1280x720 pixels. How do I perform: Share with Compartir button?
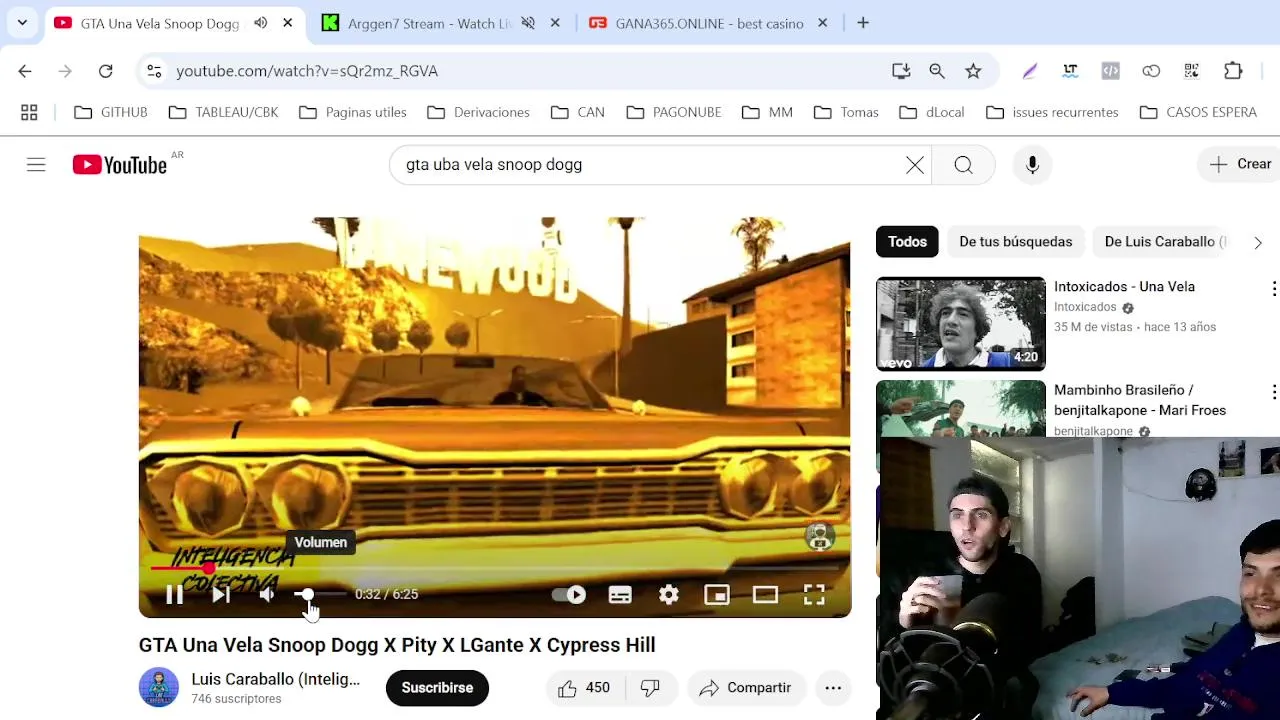click(x=746, y=688)
